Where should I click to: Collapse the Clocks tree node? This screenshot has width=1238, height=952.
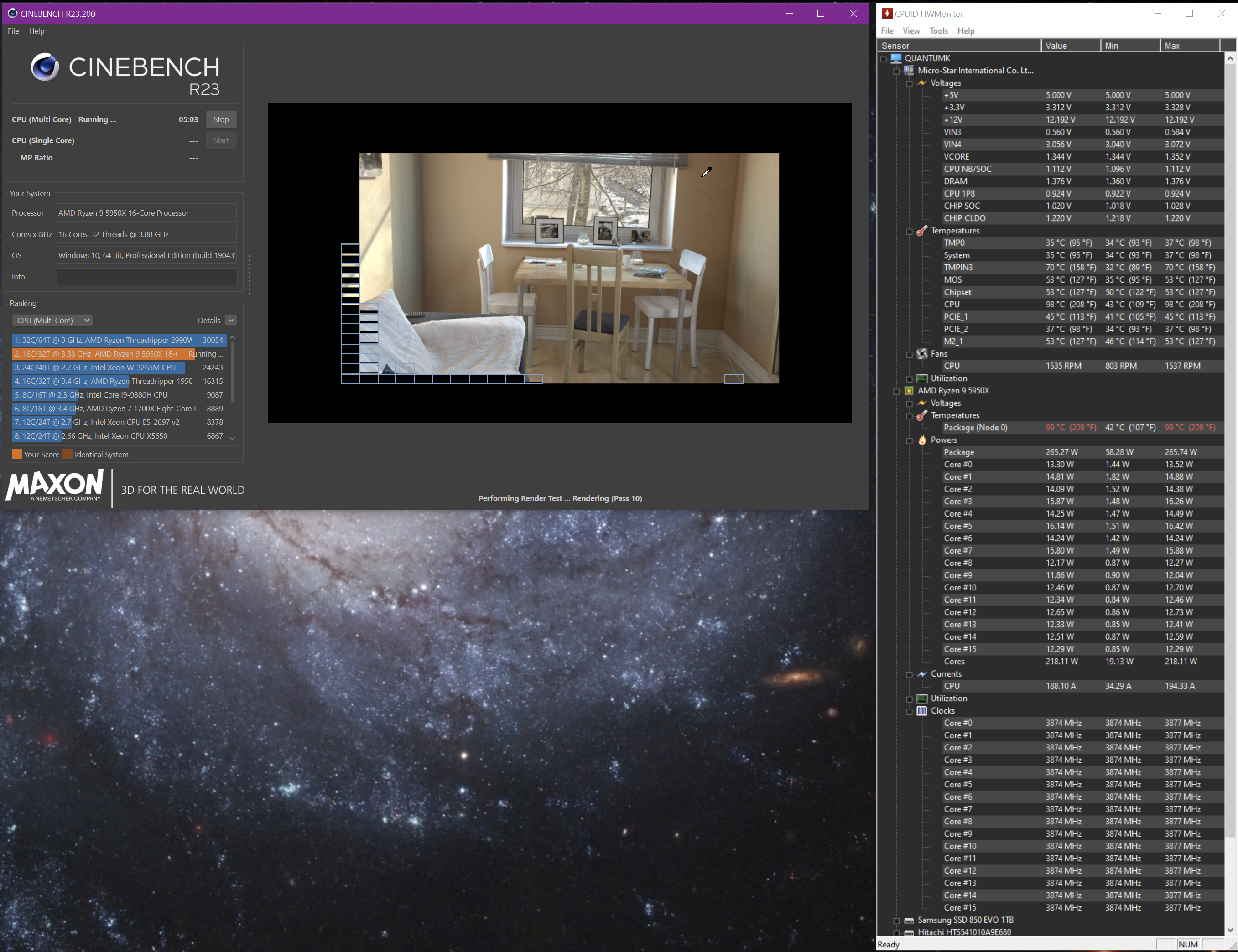909,711
